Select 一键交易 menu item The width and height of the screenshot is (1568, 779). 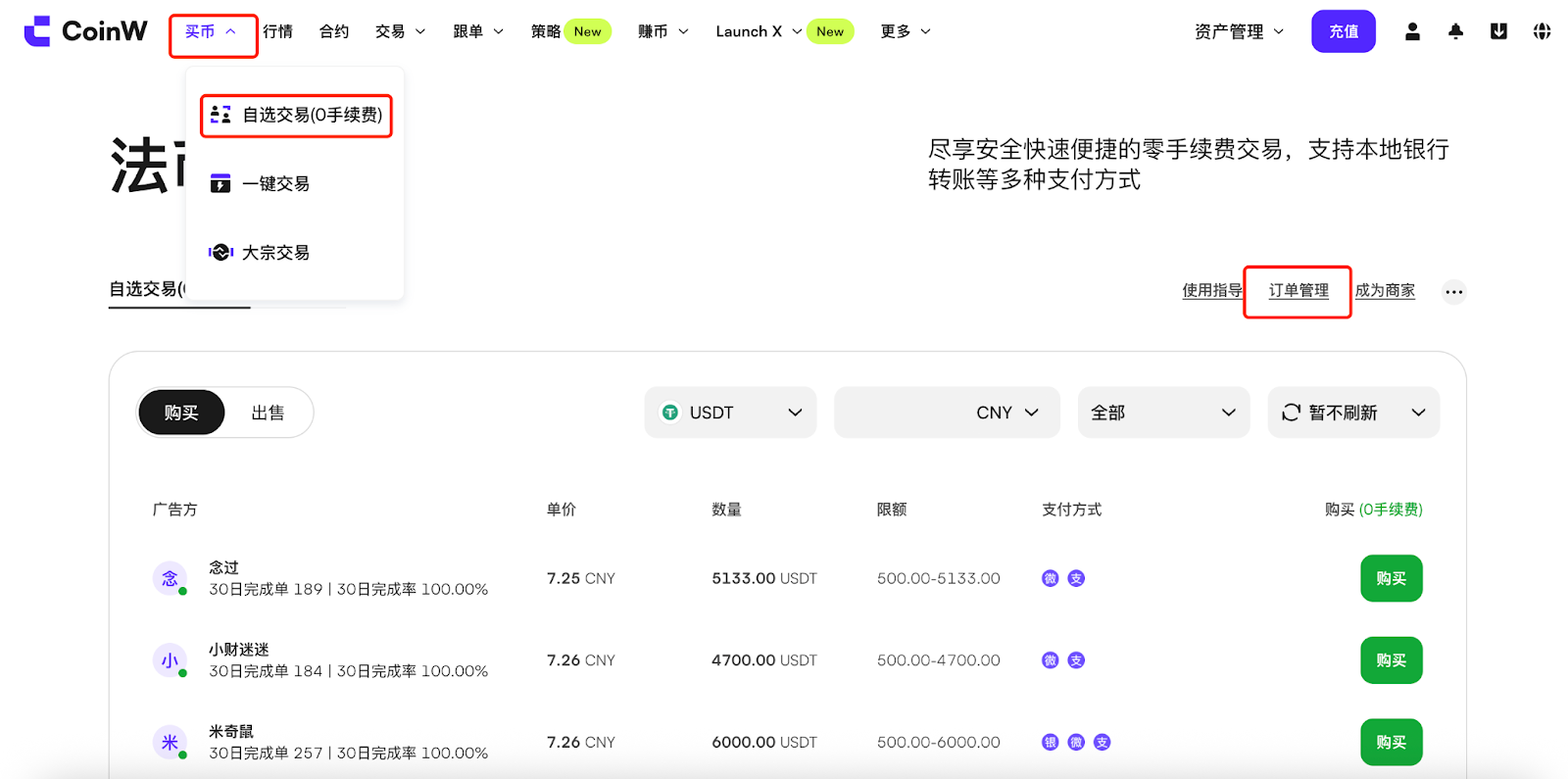click(x=294, y=183)
